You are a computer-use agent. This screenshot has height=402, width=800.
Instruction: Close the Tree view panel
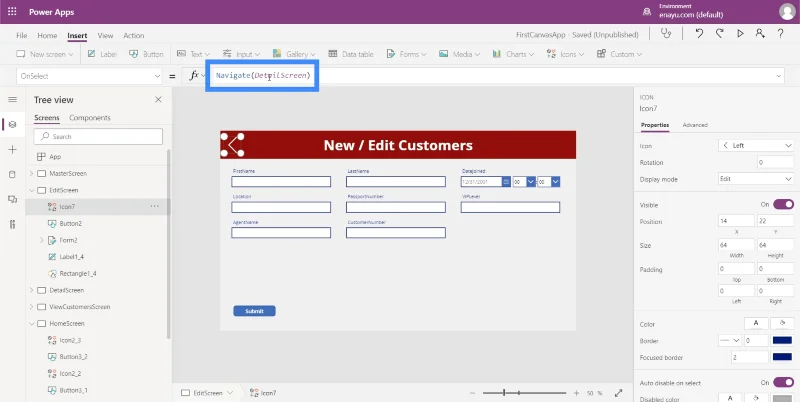(x=158, y=100)
